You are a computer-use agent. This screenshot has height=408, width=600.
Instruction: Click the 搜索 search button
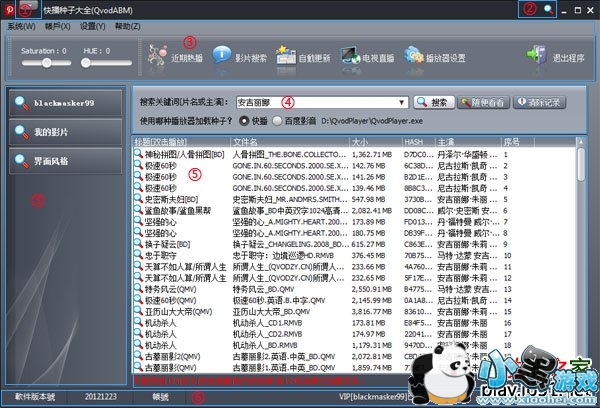tap(434, 102)
